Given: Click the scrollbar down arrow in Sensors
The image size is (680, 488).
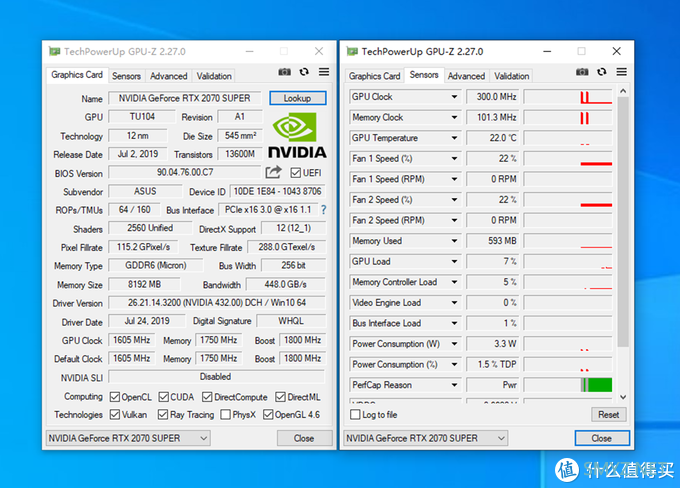Looking at the screenshot, I should pos(623,397).
